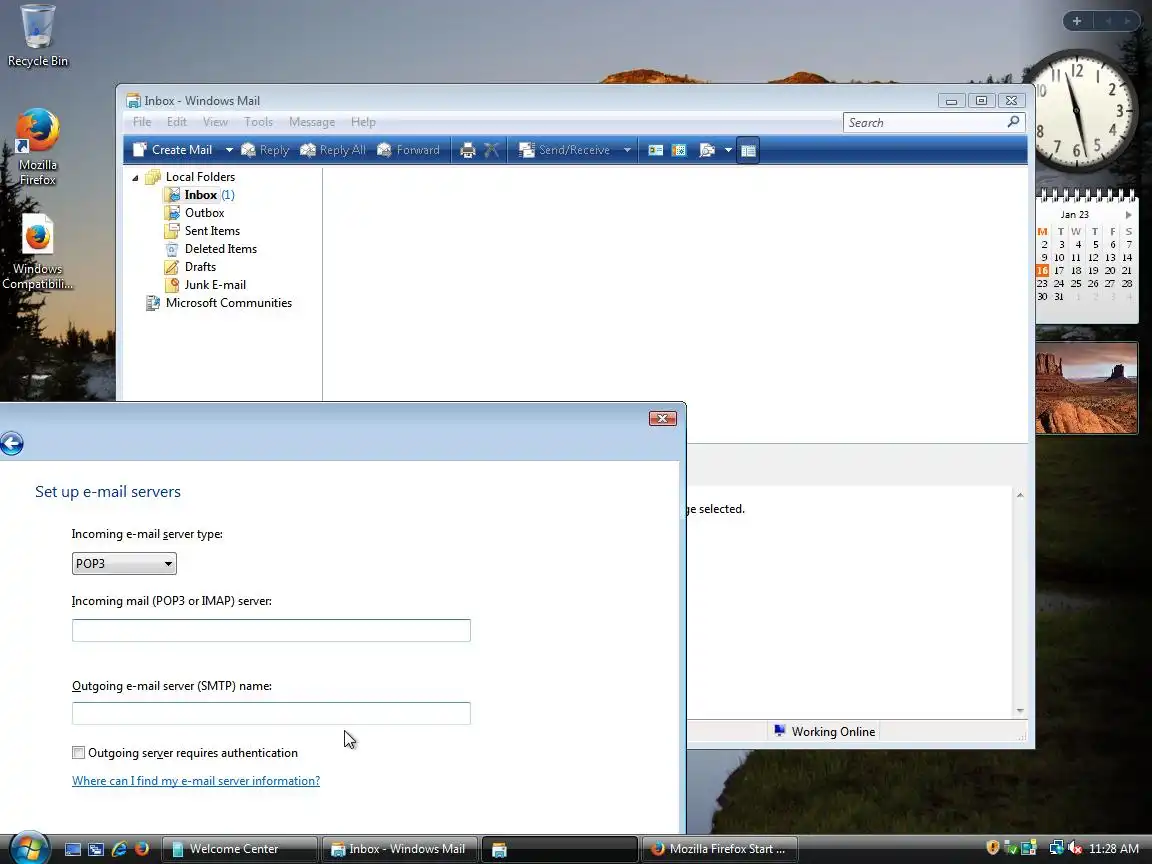Image resolution: width=1152 pixels, height=864 pixels.
Task: Switch to Welcome Center taskbar button
Action: click(x=240, y=849)
